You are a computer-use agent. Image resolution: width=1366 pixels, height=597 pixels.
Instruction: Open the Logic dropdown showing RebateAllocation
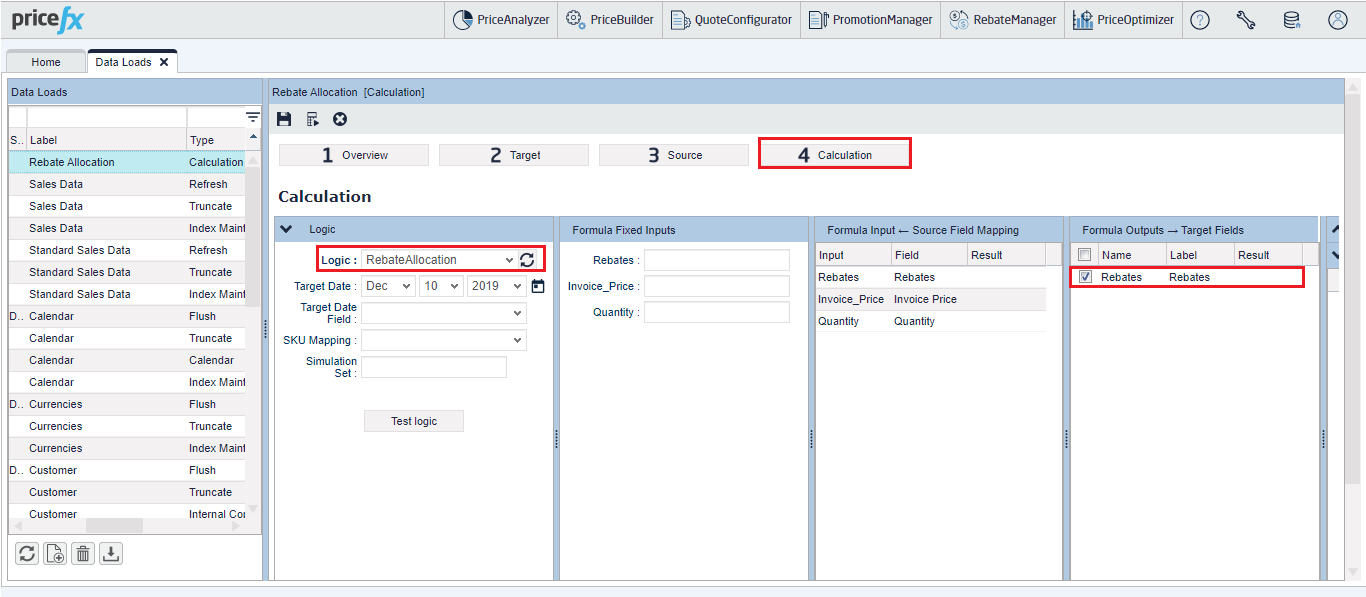click(x=438, y=260)
